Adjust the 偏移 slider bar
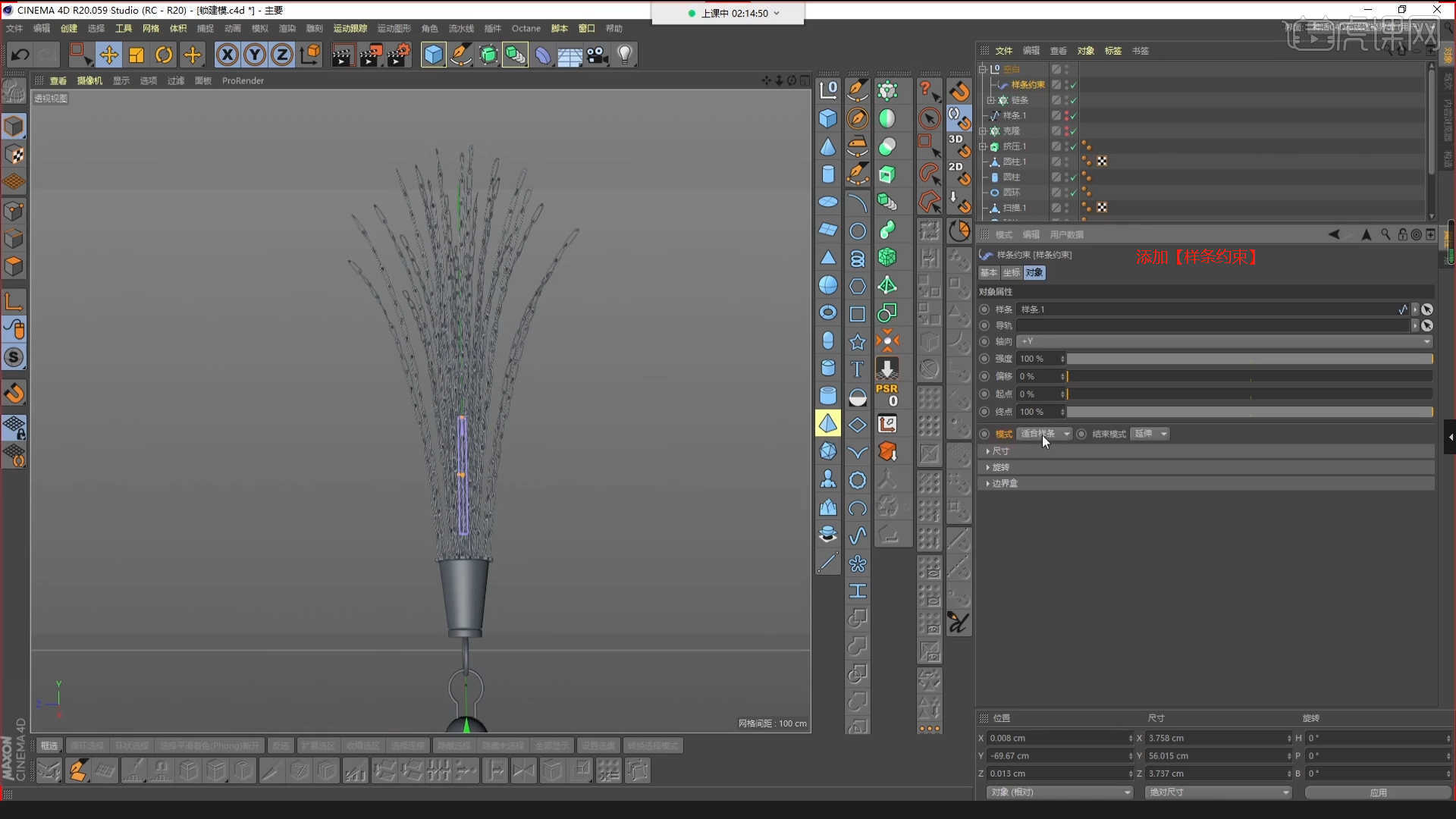Viewport: 1456px width, 819px height. 1250,376
